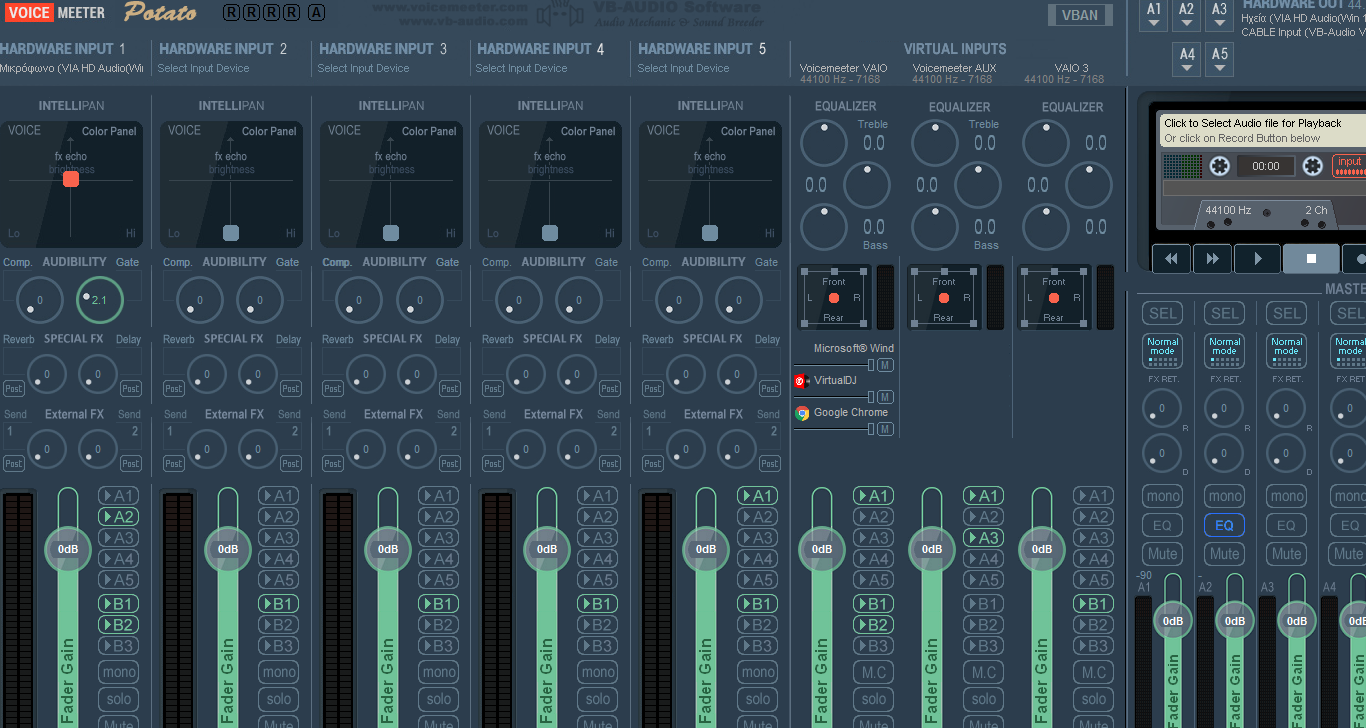Disable A2 bus routing on Hardware Input 1
This screenshot has height=728, width=1366.
coord(118,517)
